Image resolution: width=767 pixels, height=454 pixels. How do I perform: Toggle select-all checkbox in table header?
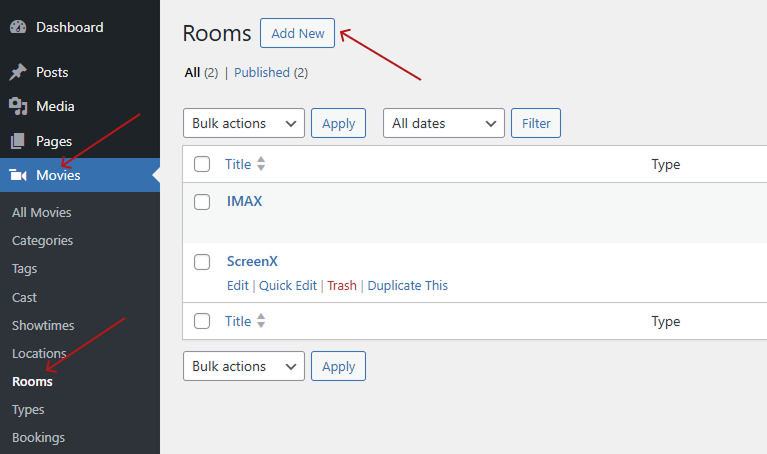click(202, 164)
